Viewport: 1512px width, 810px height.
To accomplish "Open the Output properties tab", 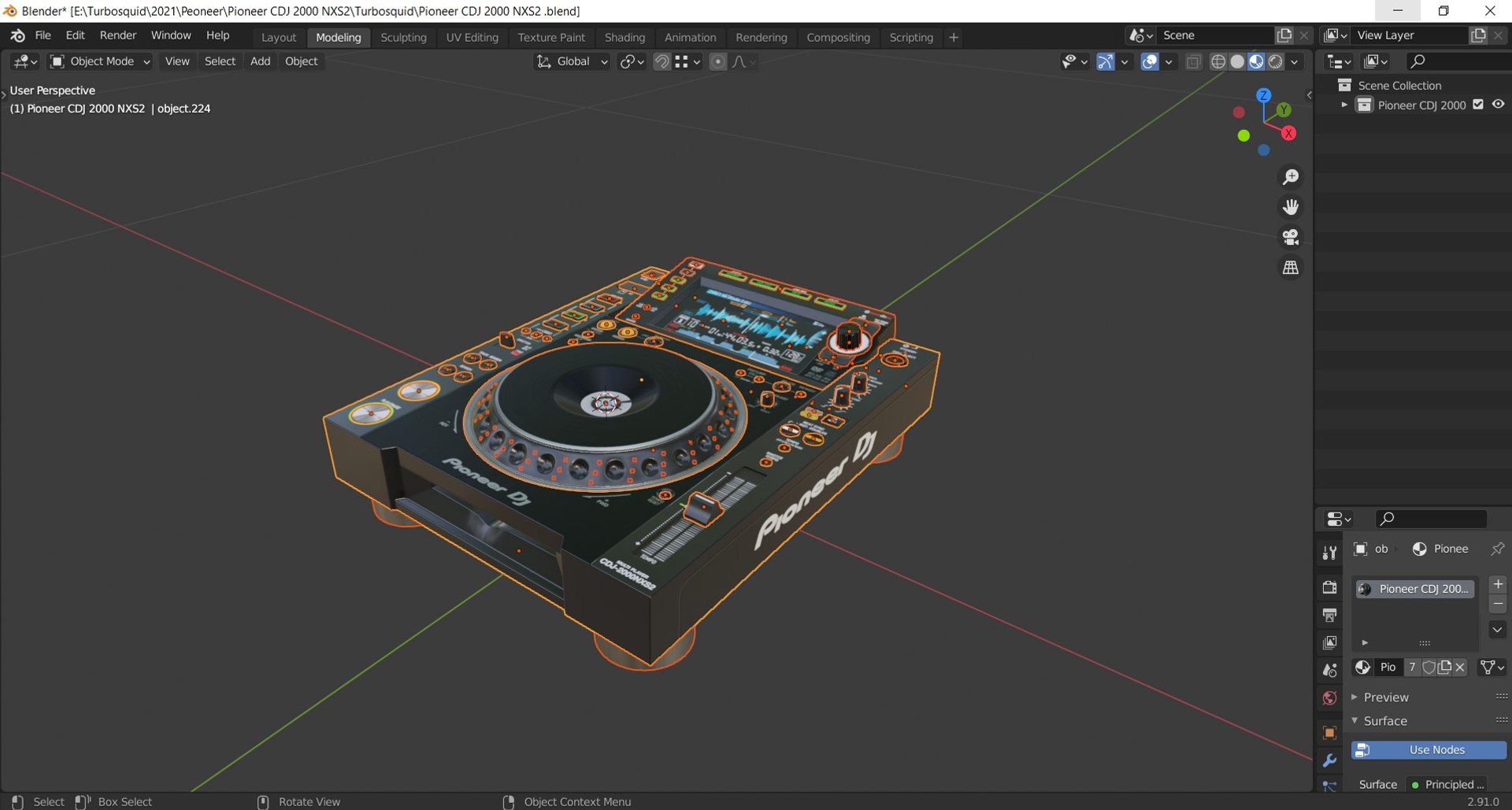I will tap(1329, 615).
